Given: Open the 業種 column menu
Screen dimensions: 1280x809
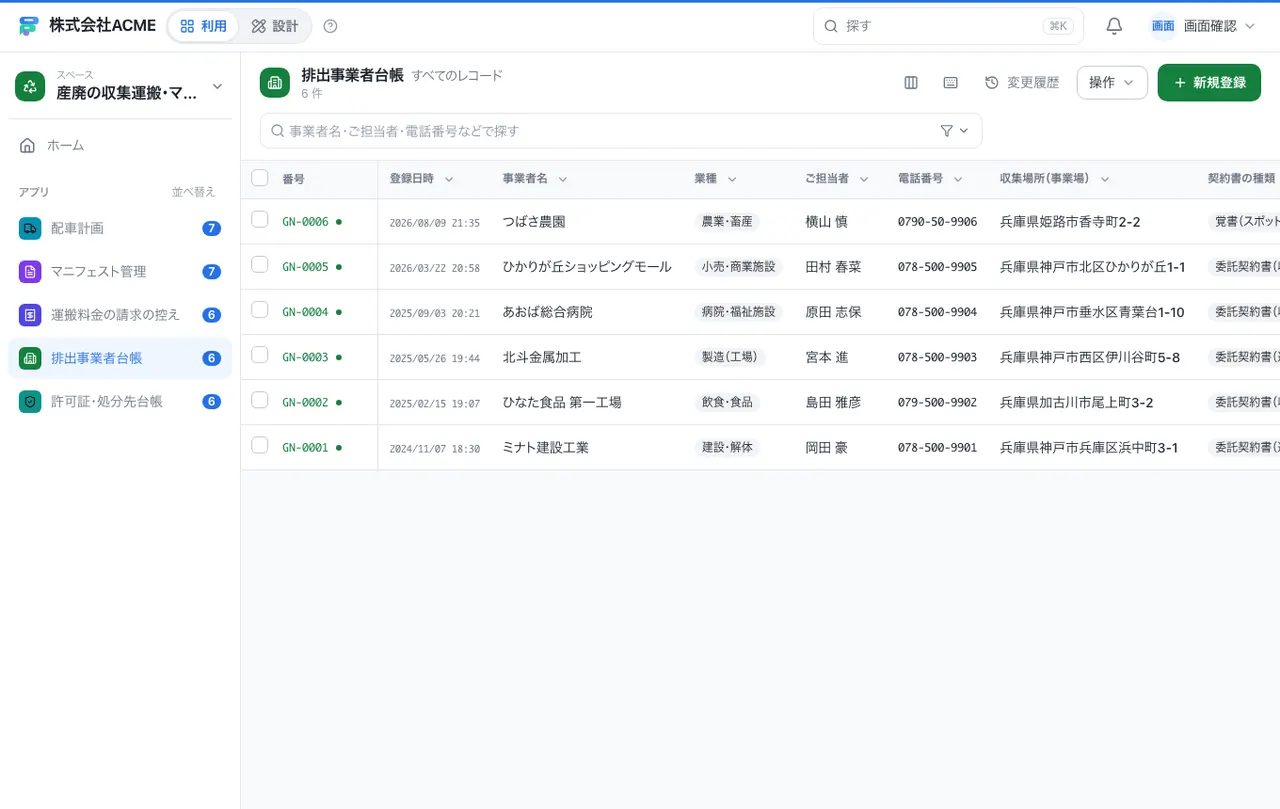Looking at the screenshot, I should [x=732, y=179].
